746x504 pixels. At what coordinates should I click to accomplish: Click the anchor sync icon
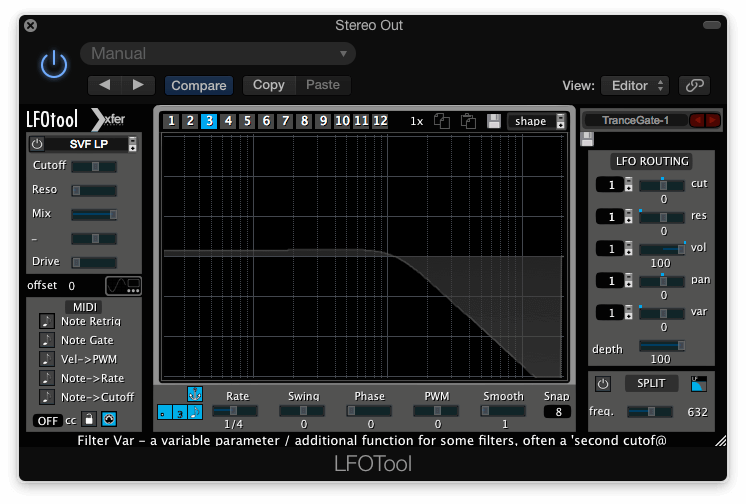coord(195,394)
